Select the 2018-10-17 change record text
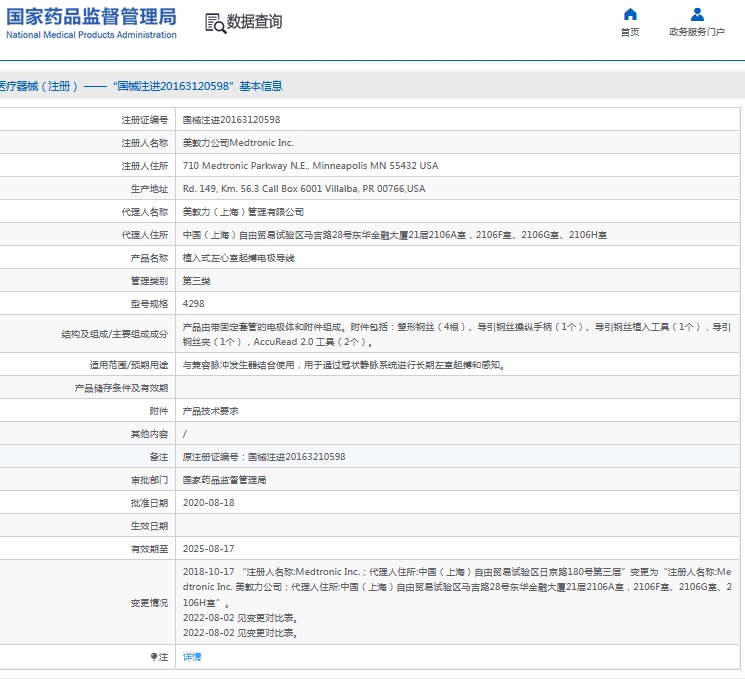The image size is (745, 679). click(457, 587)
